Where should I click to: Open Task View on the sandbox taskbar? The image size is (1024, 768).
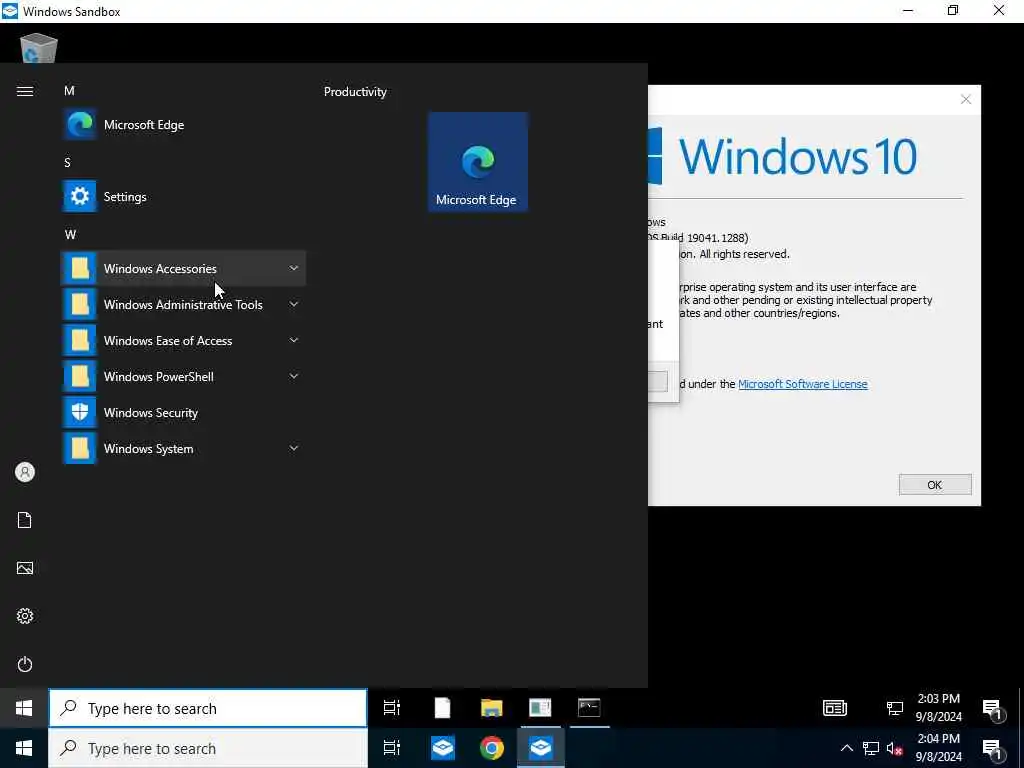392,708
